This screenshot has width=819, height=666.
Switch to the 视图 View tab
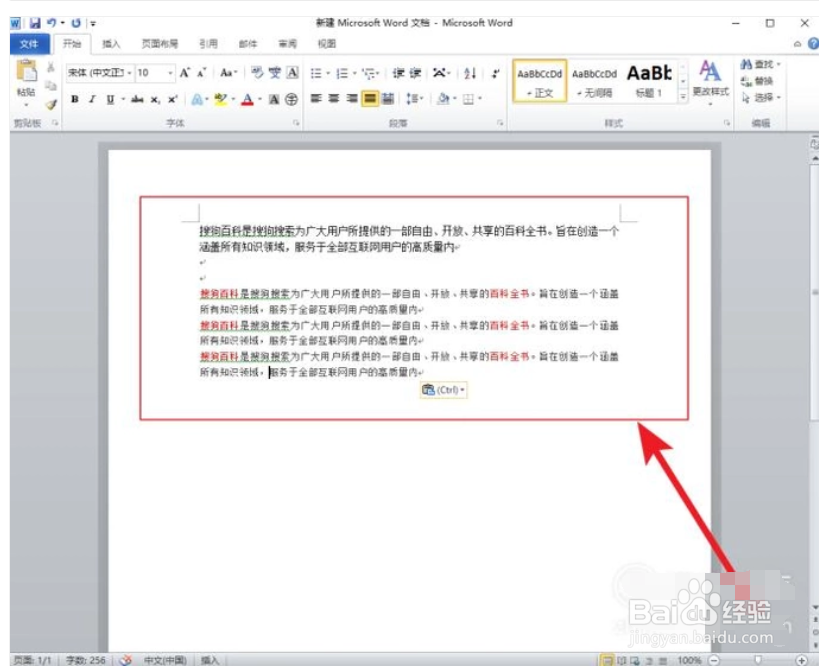point(327,44)
